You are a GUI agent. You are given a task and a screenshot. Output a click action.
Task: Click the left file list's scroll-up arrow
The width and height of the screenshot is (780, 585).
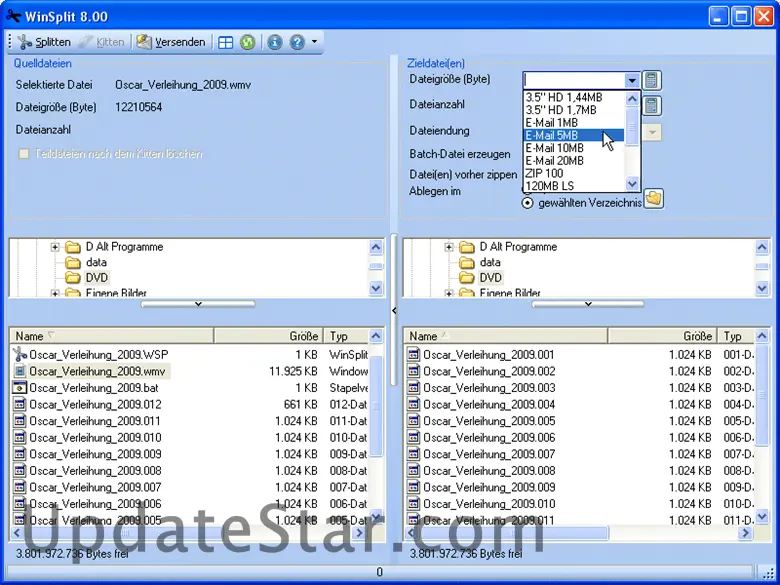[376, 336]
